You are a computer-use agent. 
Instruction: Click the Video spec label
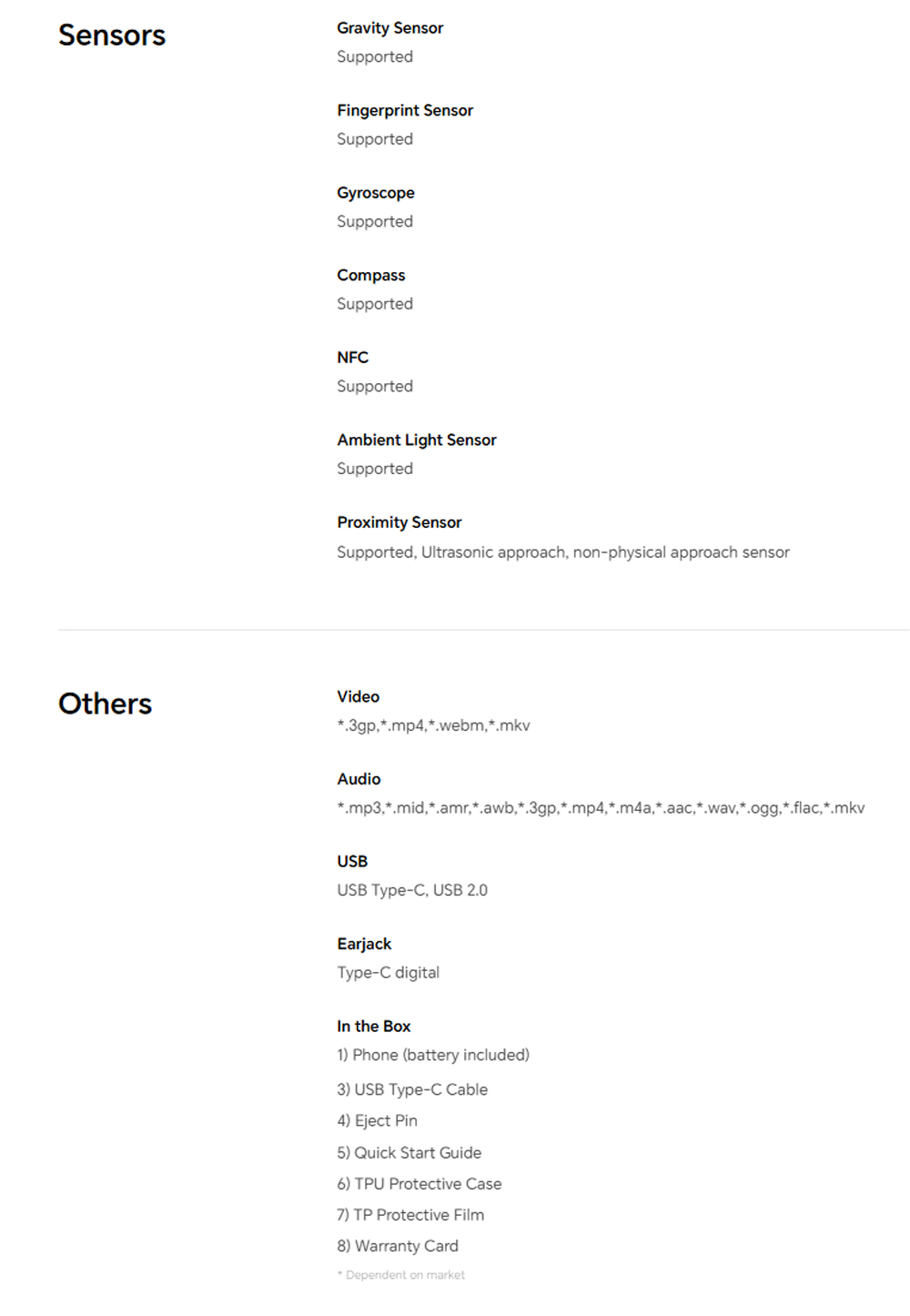pos(359,696)
